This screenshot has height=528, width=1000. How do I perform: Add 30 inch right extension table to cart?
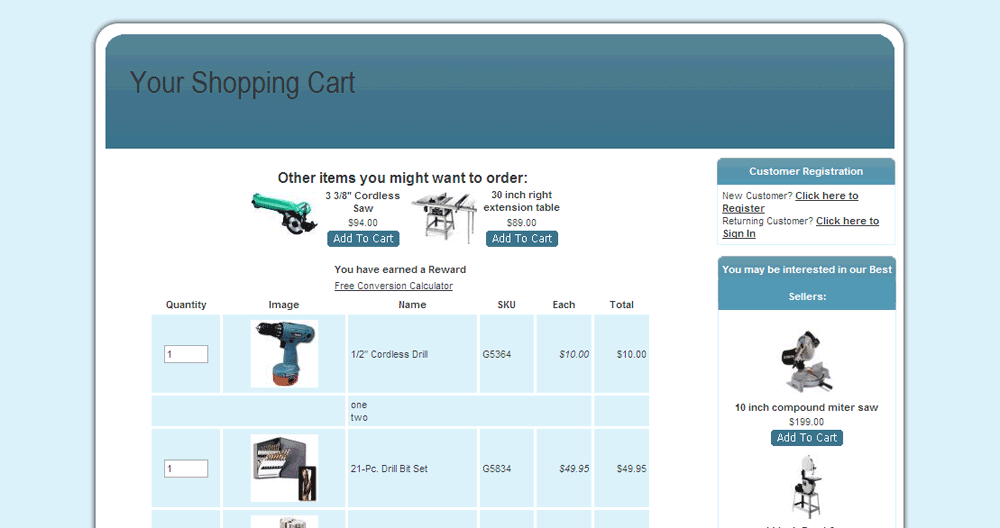[521, 239]
